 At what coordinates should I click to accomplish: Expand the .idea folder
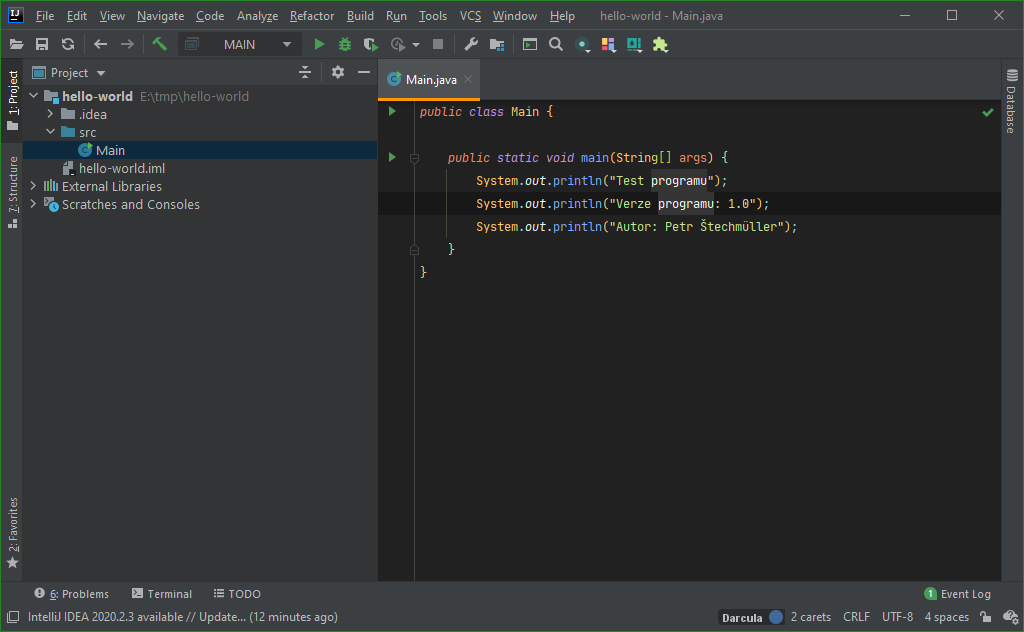[50, 114]
